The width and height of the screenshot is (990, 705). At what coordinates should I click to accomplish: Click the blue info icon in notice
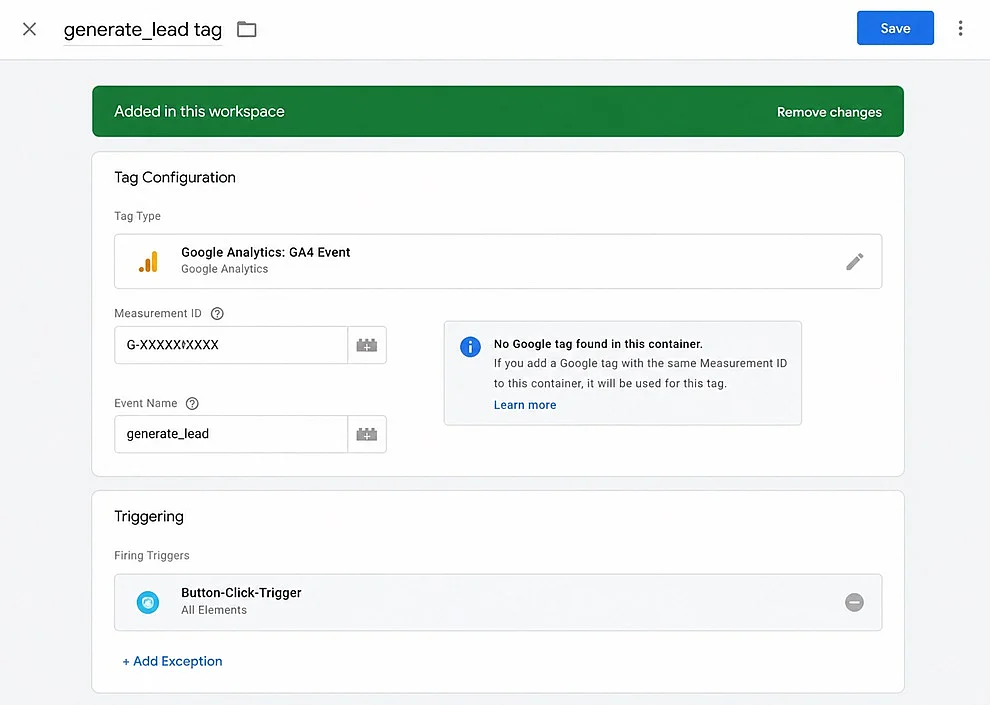[x=470, y=347]
